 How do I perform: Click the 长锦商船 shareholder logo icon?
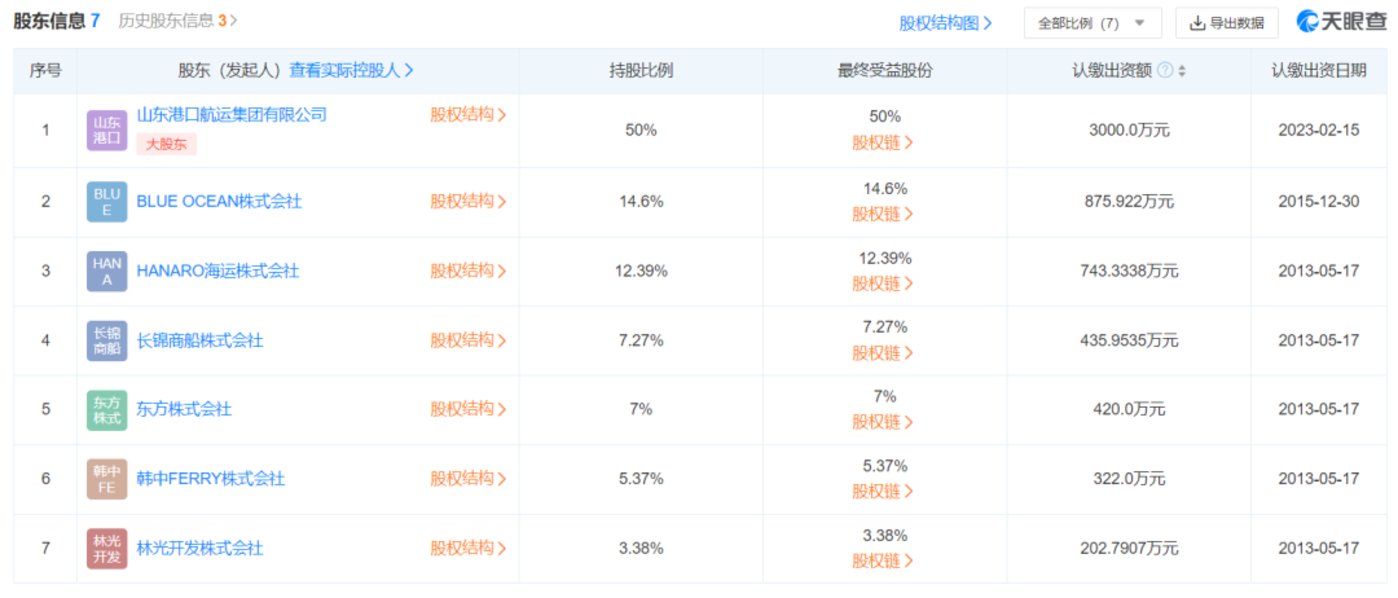click(x=106, y=341)
